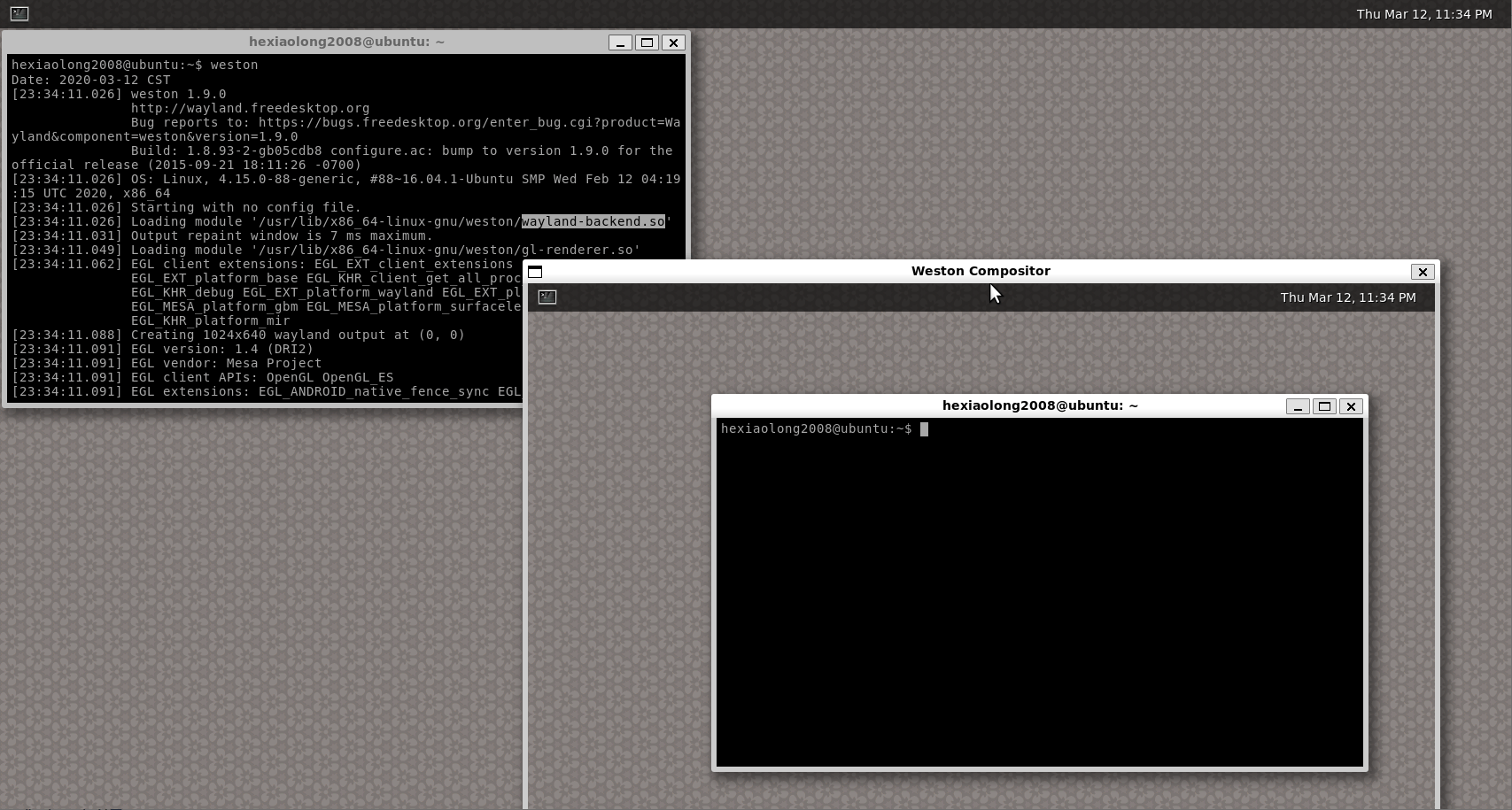The image size is (1512, 810).
Task: Click the prompt line in the nested terminal
Action: click(x=824, y=428)
